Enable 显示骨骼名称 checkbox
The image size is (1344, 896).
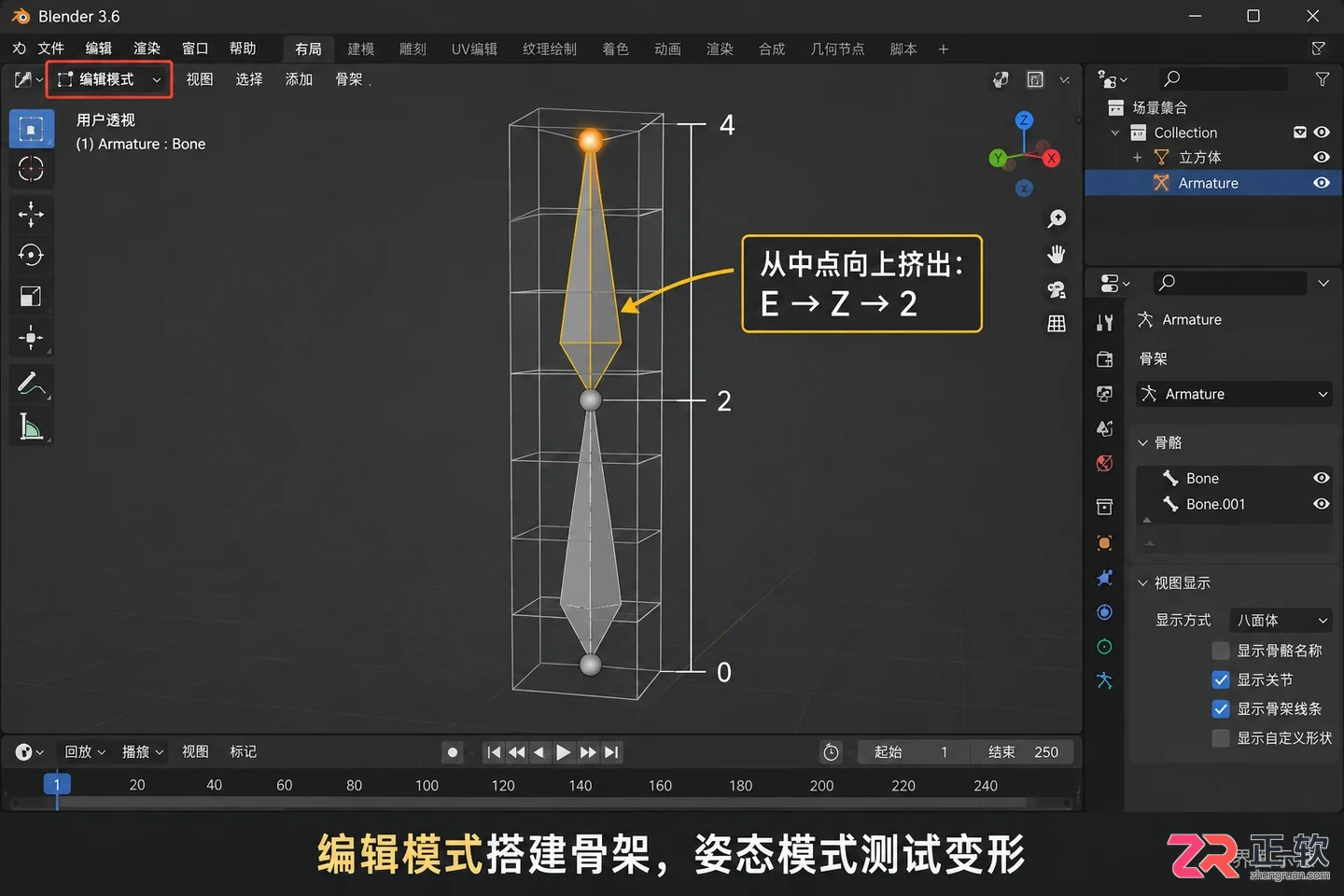[1221, 651]
